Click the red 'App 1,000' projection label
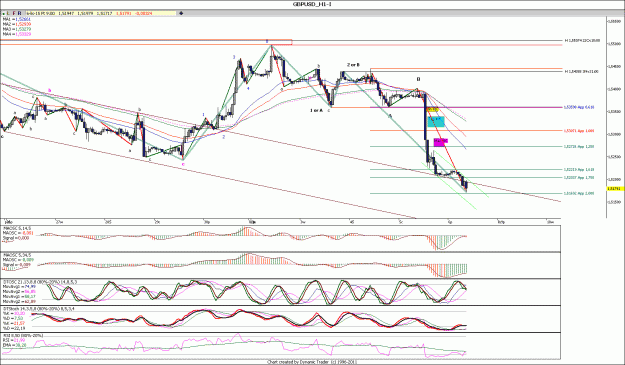 click(579, 131)
